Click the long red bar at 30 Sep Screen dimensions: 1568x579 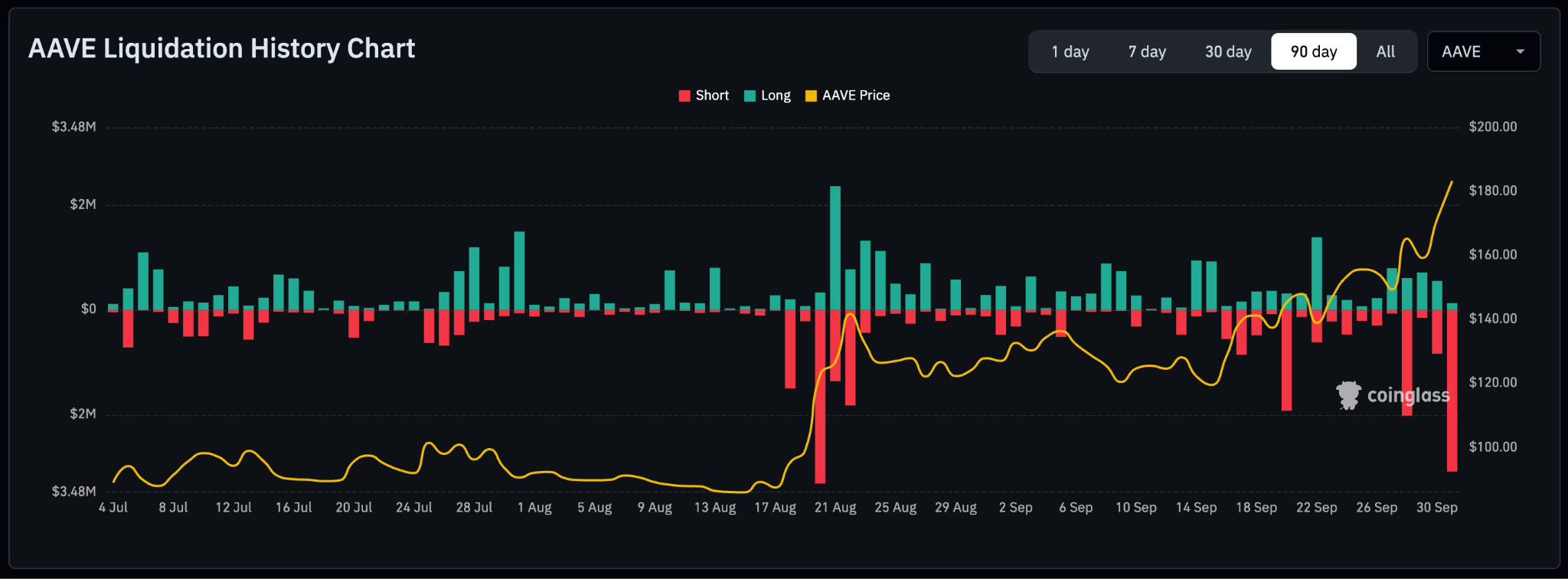click(1452, 391)
